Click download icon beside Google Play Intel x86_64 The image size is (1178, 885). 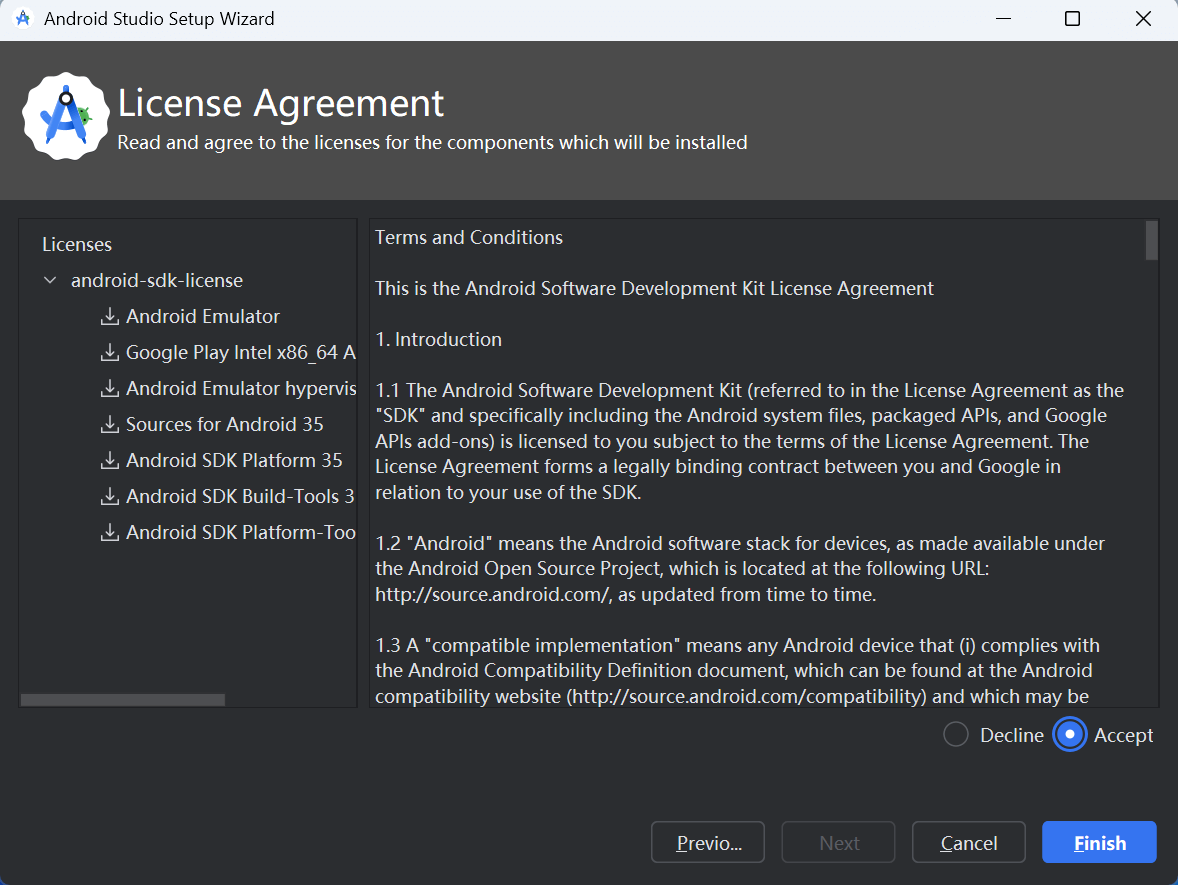pos(110,352)
